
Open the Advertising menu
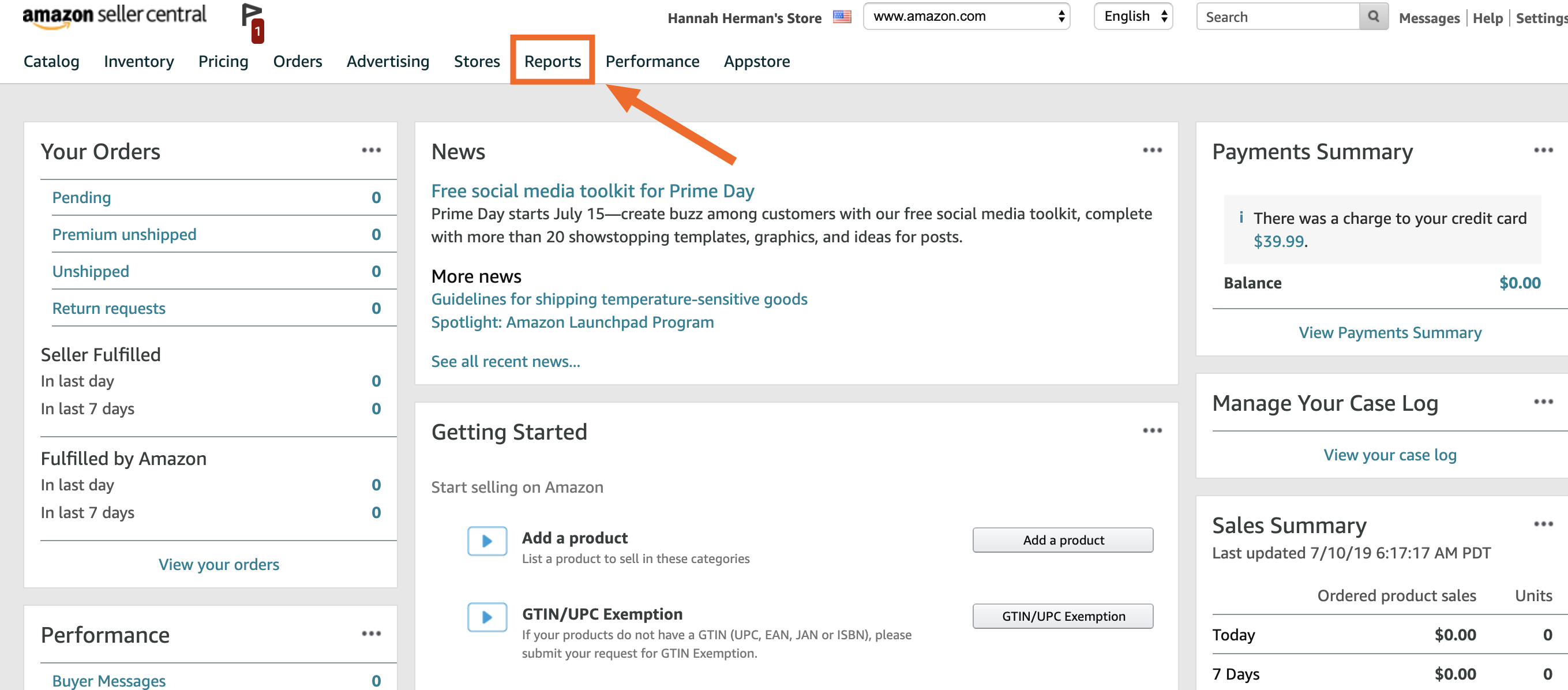pyautogui.click(x=388, y=61)
